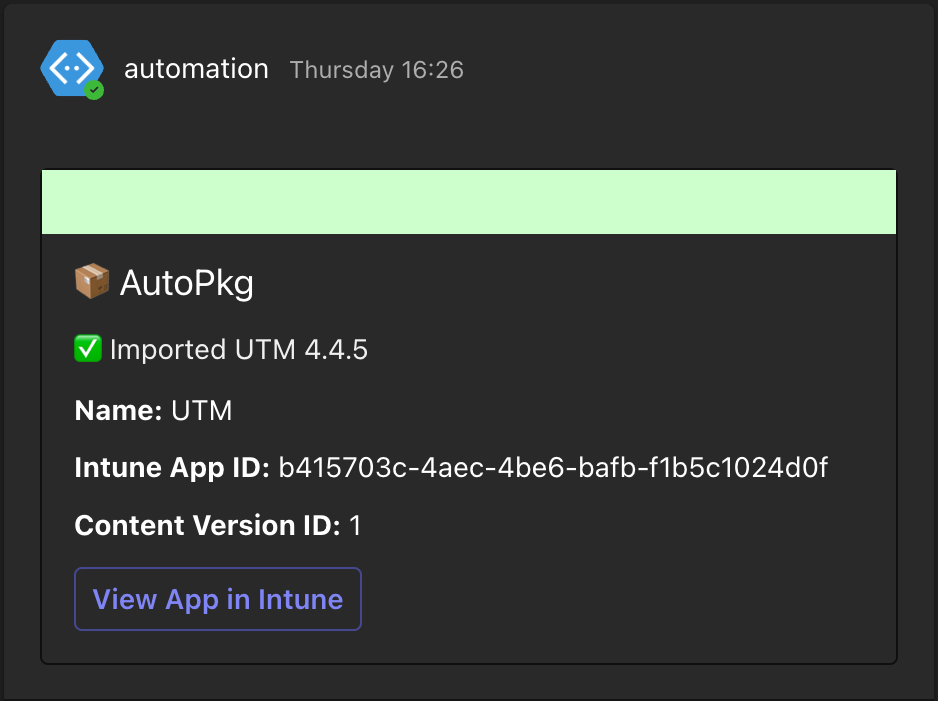Image resolution: width=938 pixels, height=701 pixels.
Task: Click the Intune App ID label
Action: pos(171,467)
